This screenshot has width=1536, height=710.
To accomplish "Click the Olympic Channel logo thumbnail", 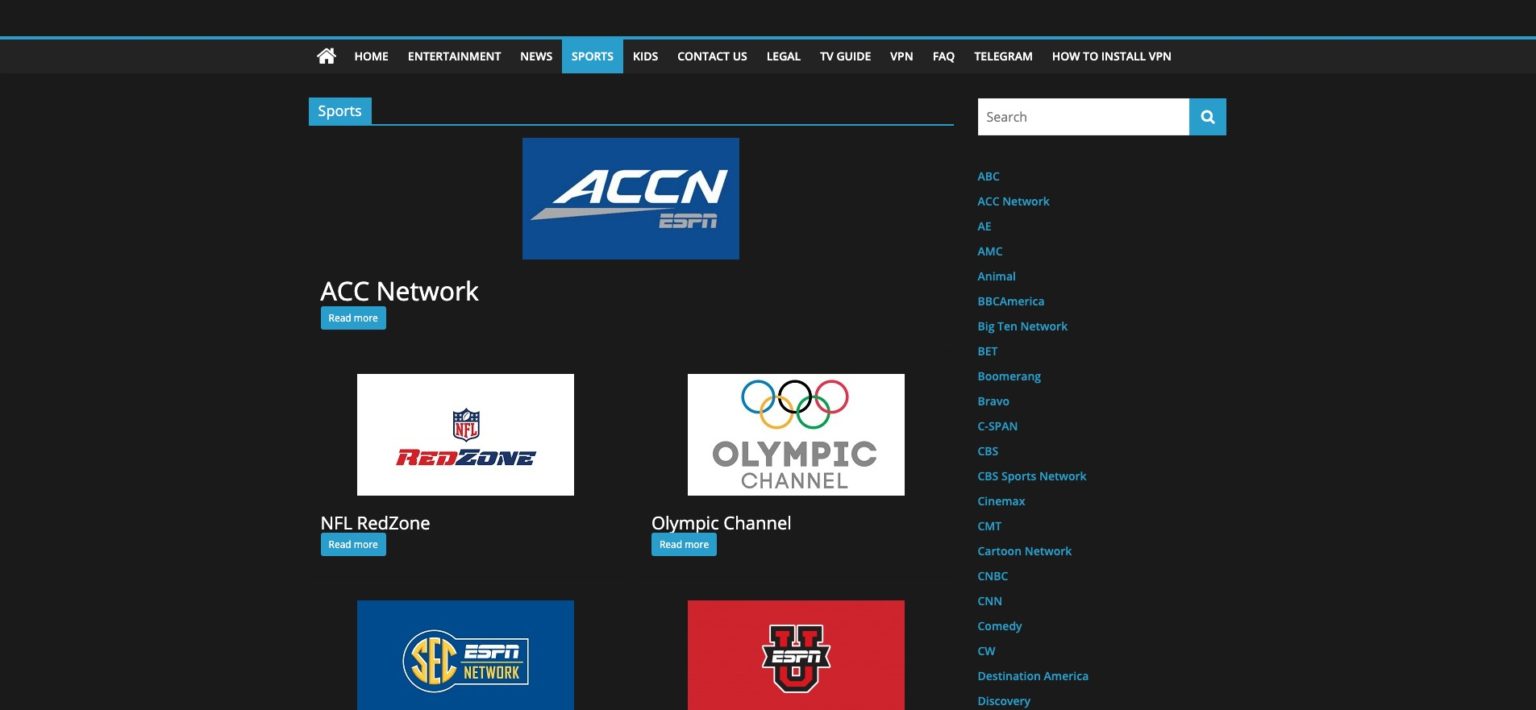I will click(796, 434).
